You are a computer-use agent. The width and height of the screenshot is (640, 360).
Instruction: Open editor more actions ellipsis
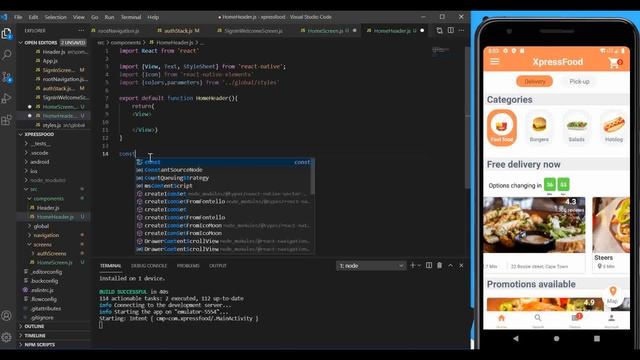(x=461, y=31)
